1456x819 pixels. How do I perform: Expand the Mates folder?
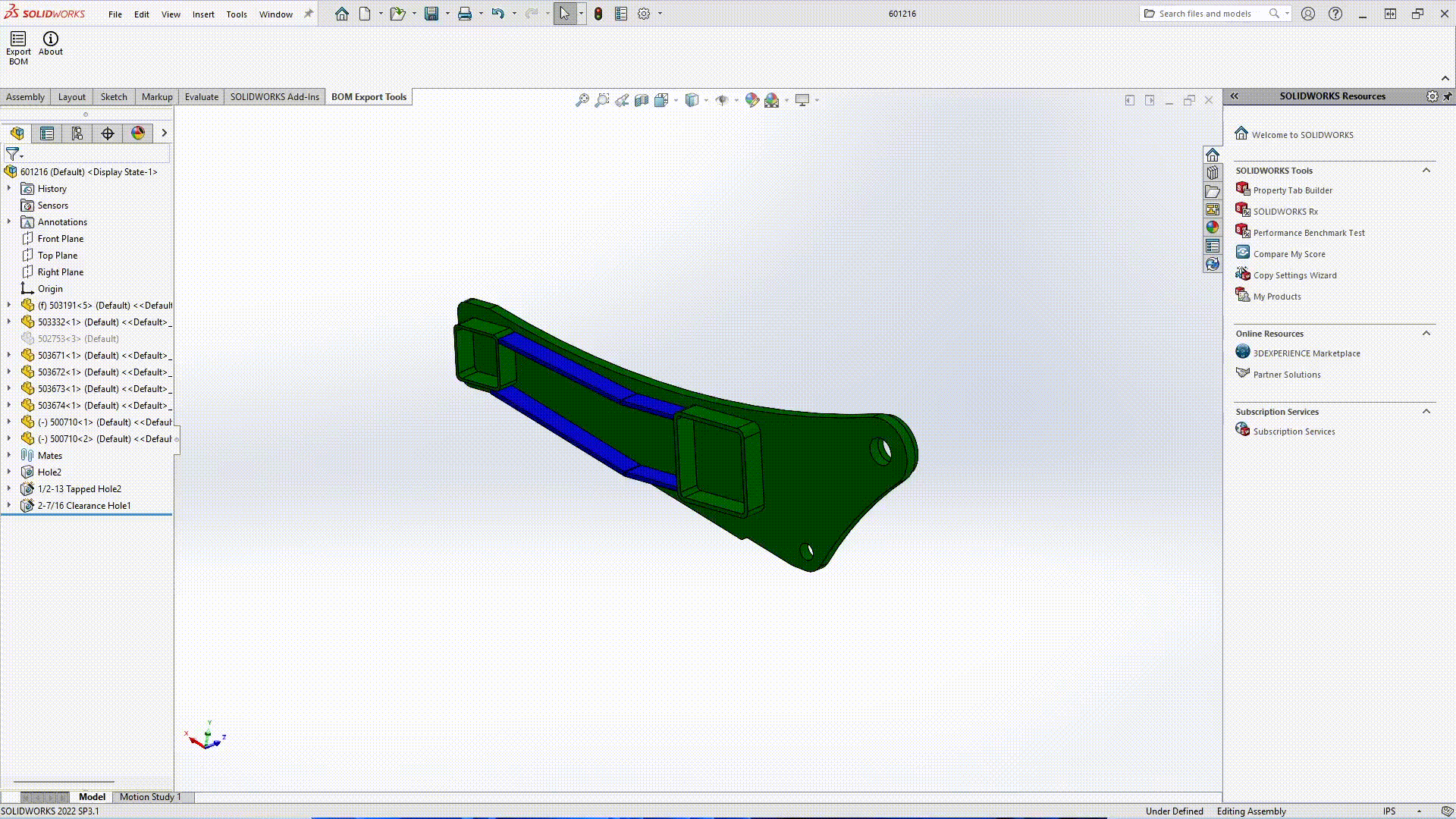click(x=8, y=455)
